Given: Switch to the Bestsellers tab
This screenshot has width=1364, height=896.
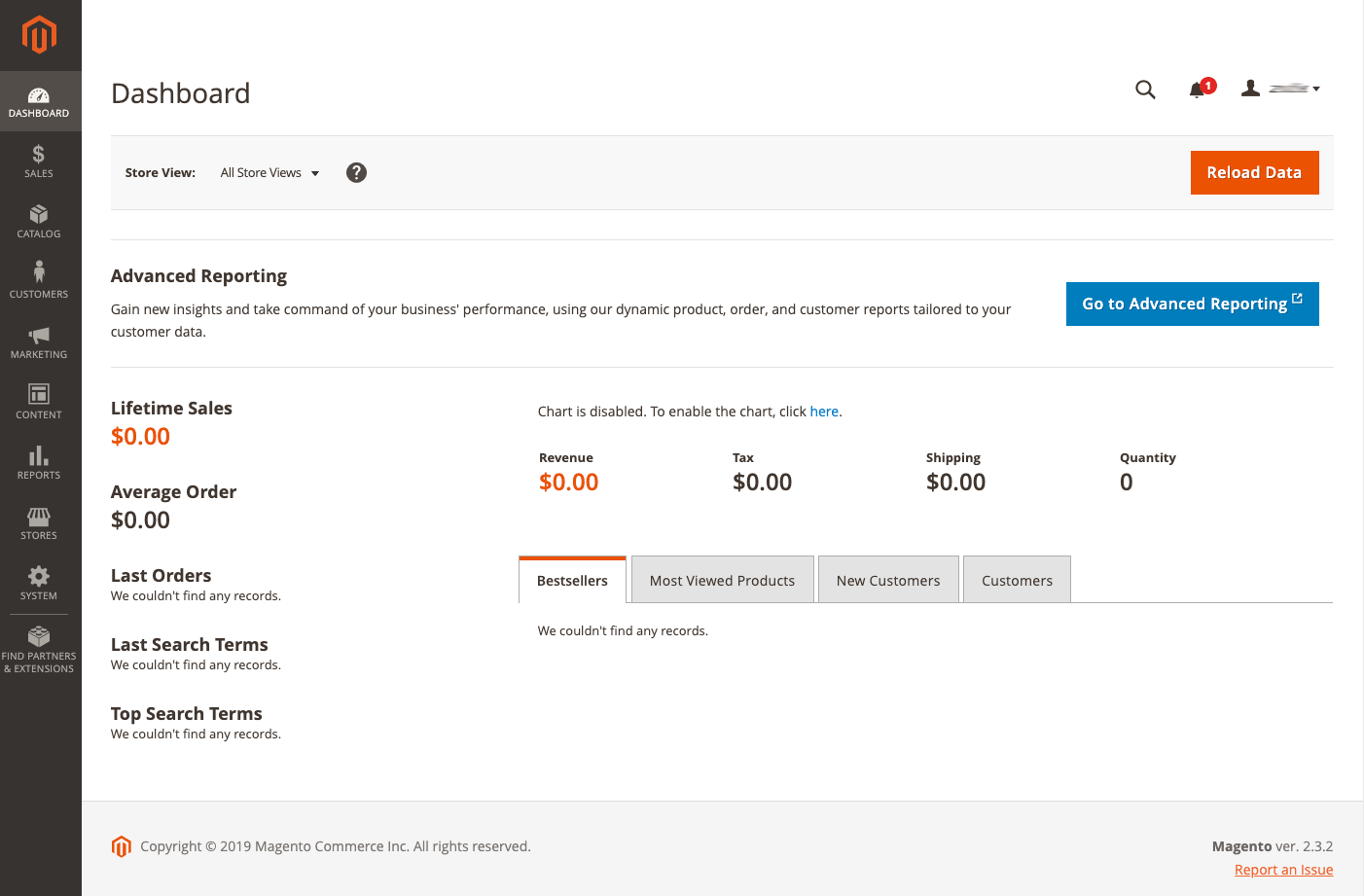Looking at the screenshot, I should point(572,580).
